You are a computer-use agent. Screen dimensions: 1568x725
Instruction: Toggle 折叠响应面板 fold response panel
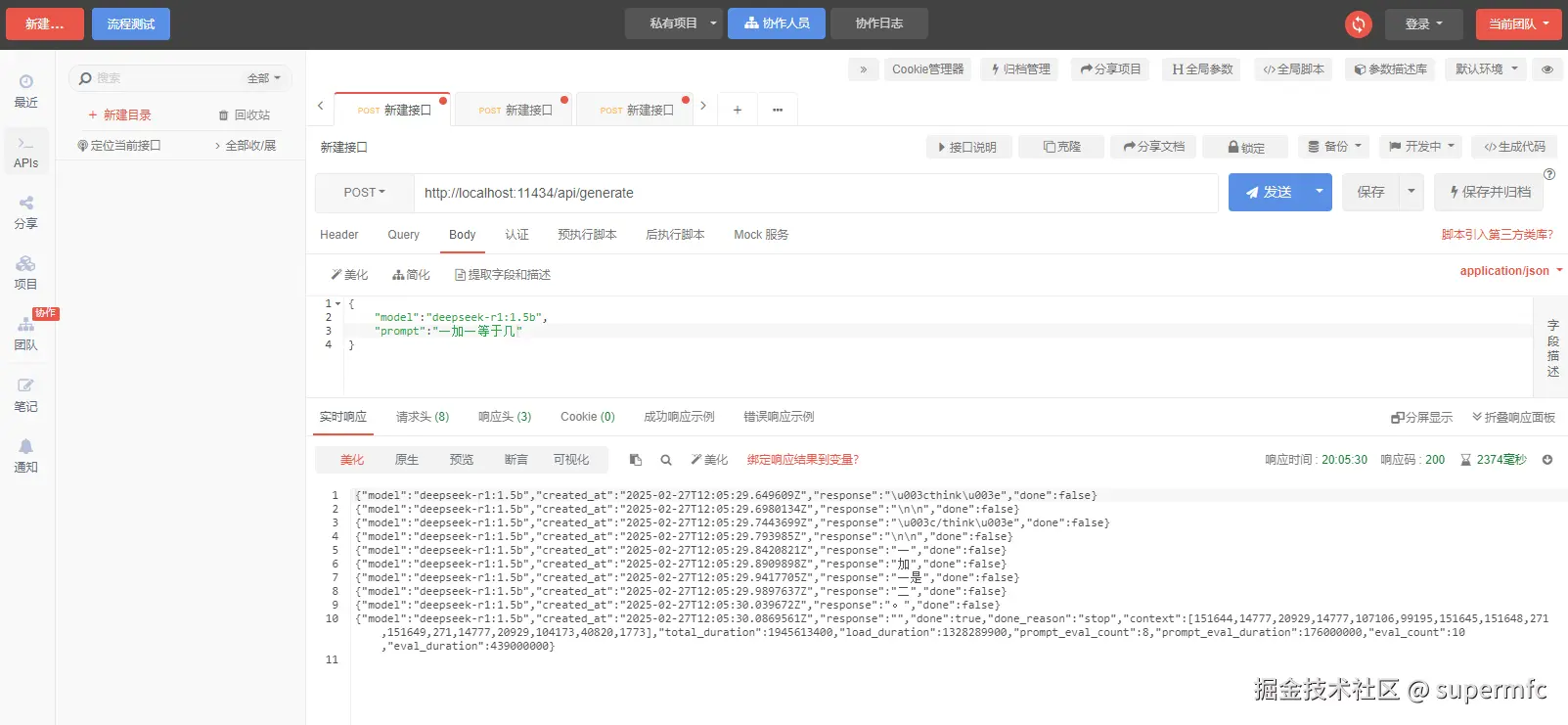pyautogui.click(x=1513, y=418)
